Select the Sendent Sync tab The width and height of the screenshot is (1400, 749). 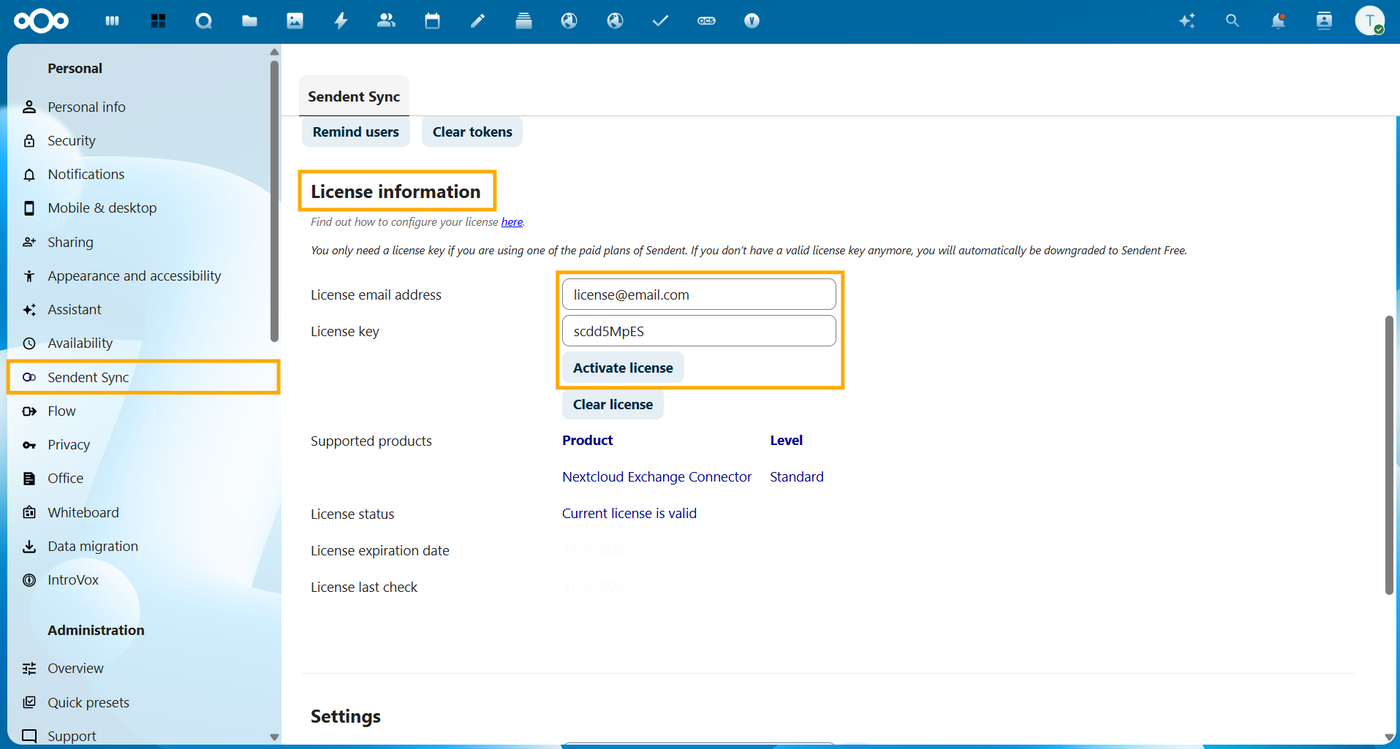pyautogui.click(x=354, y=97)
